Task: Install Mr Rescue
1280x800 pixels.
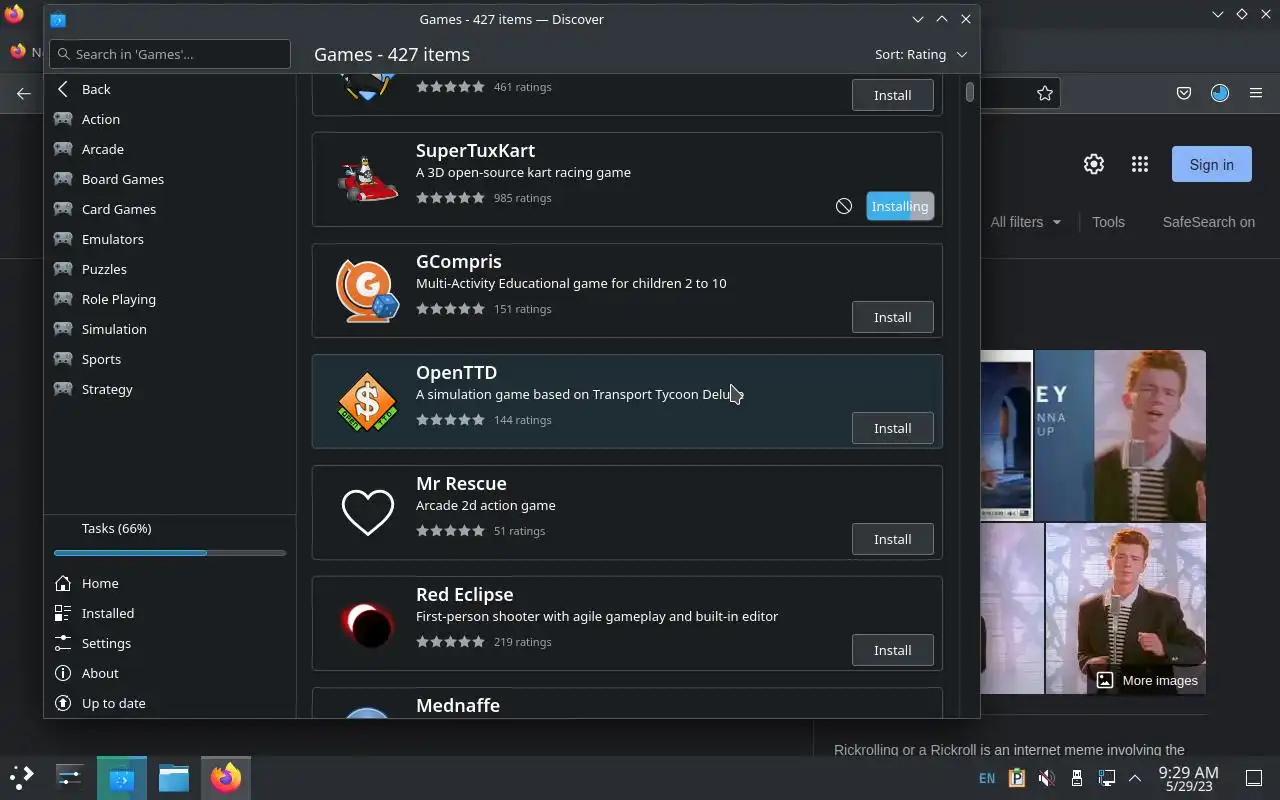Action: click(x=892, y=539)
